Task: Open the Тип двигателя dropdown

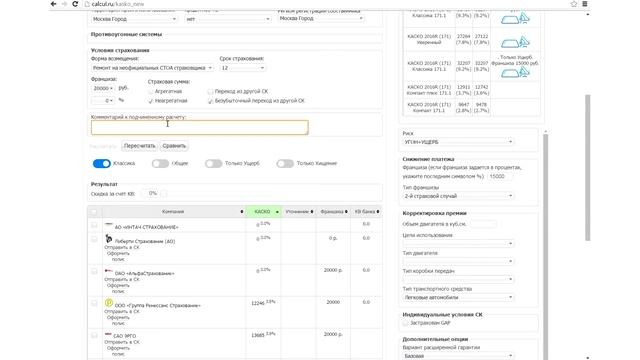Action: 458,261
